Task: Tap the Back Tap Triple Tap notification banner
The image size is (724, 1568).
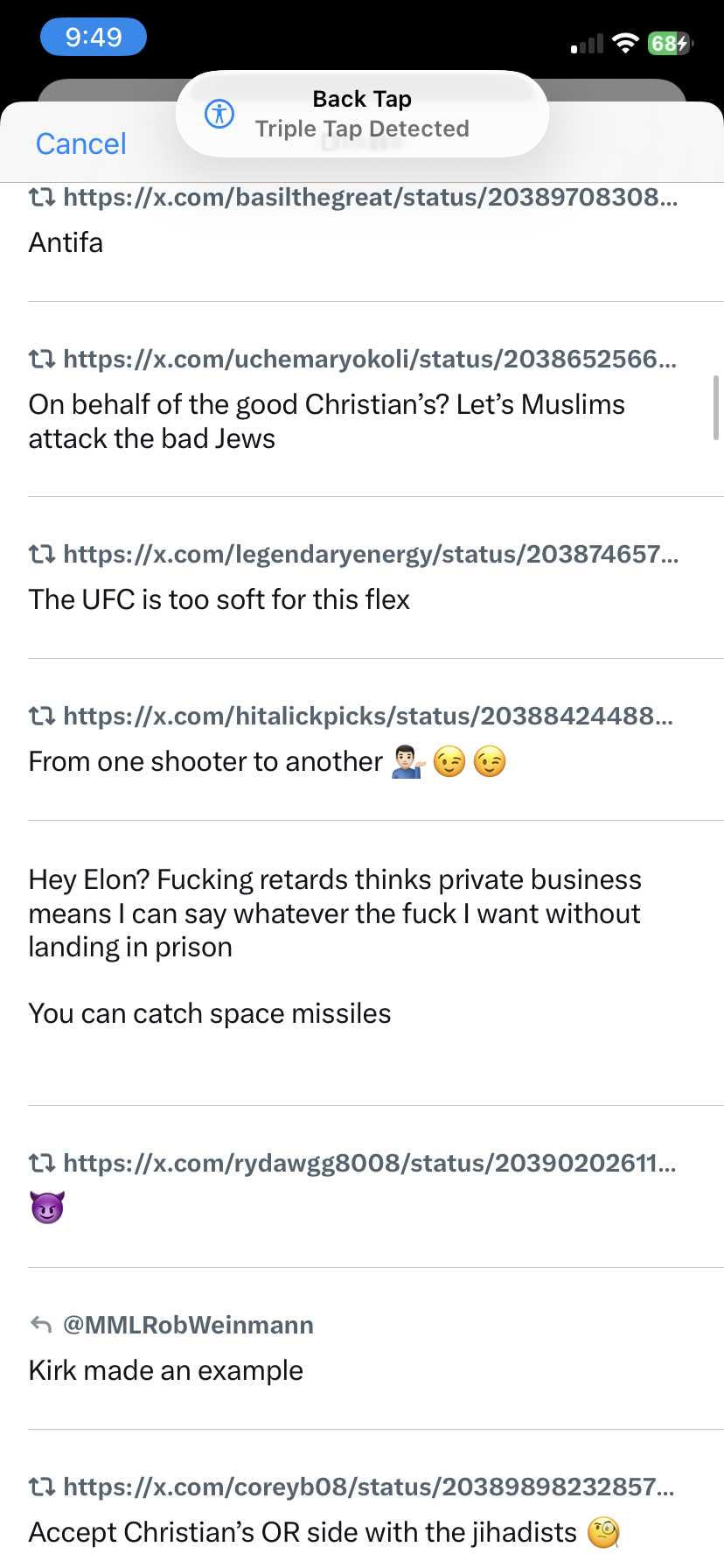Action: [362, 114]
